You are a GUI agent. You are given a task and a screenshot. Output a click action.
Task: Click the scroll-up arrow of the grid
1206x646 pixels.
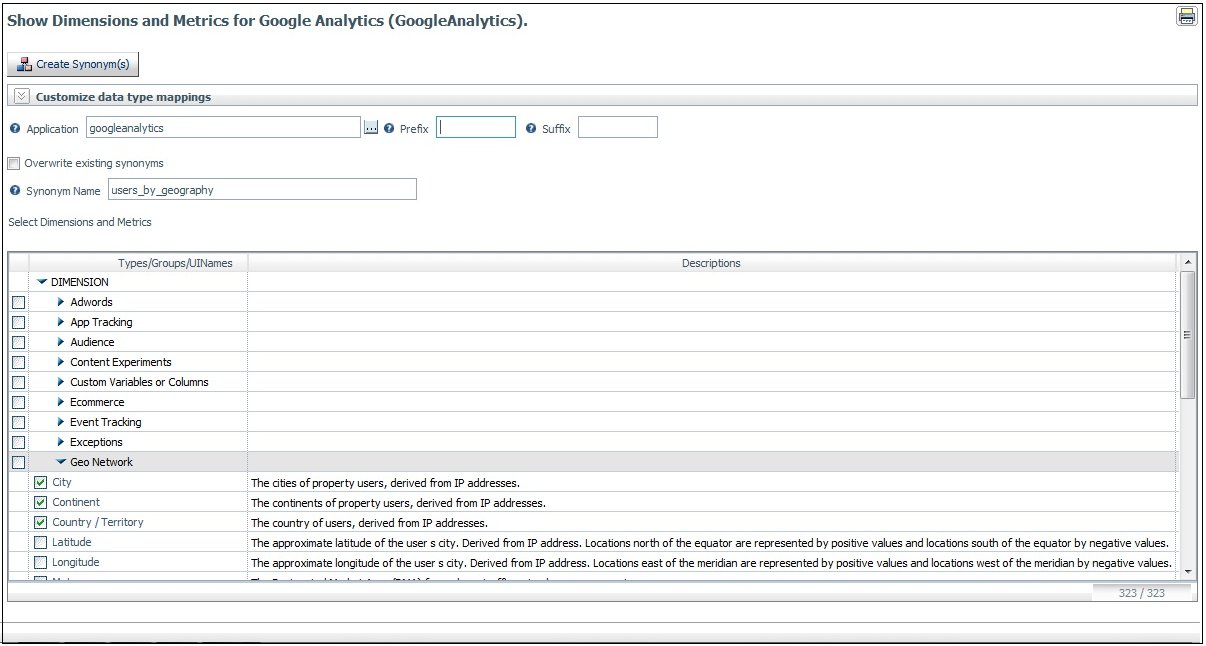click(x=1188, y=262)
